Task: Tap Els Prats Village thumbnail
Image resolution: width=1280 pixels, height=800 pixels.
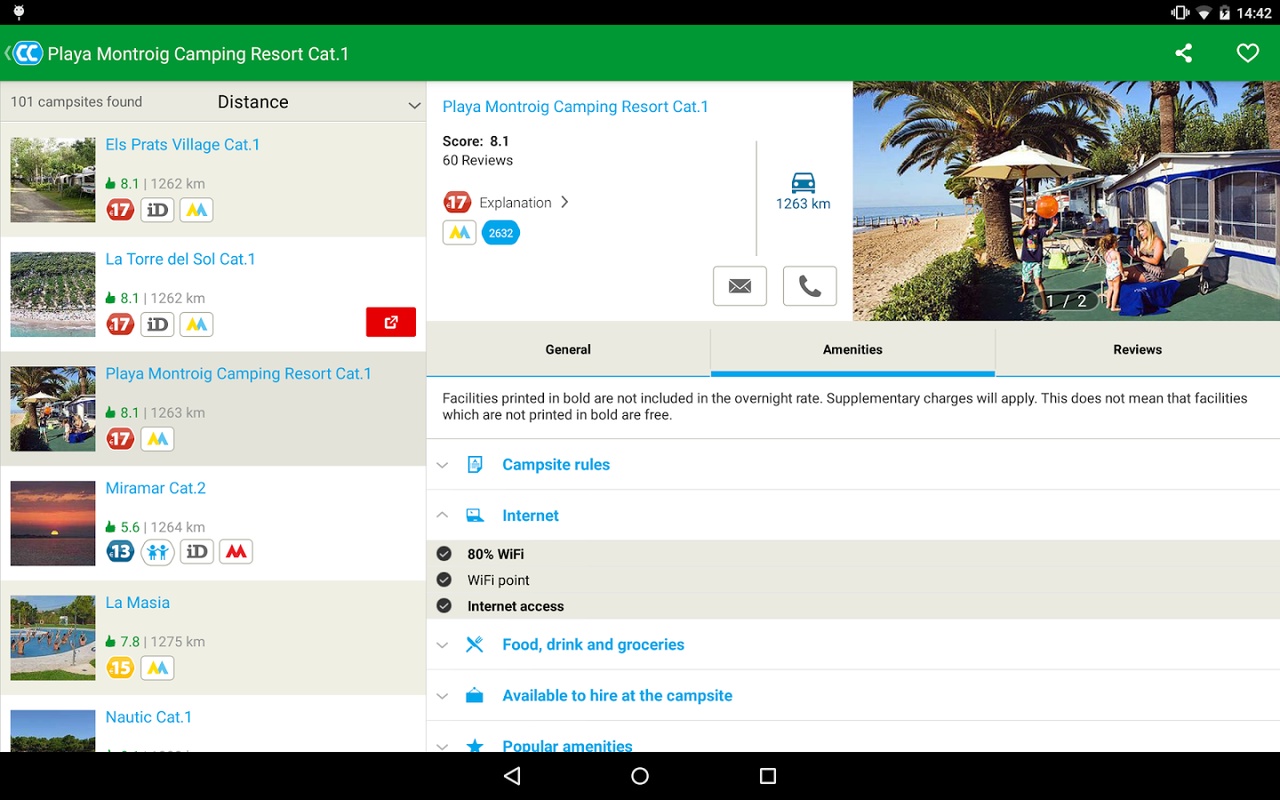Action: (x=53, y=180)
